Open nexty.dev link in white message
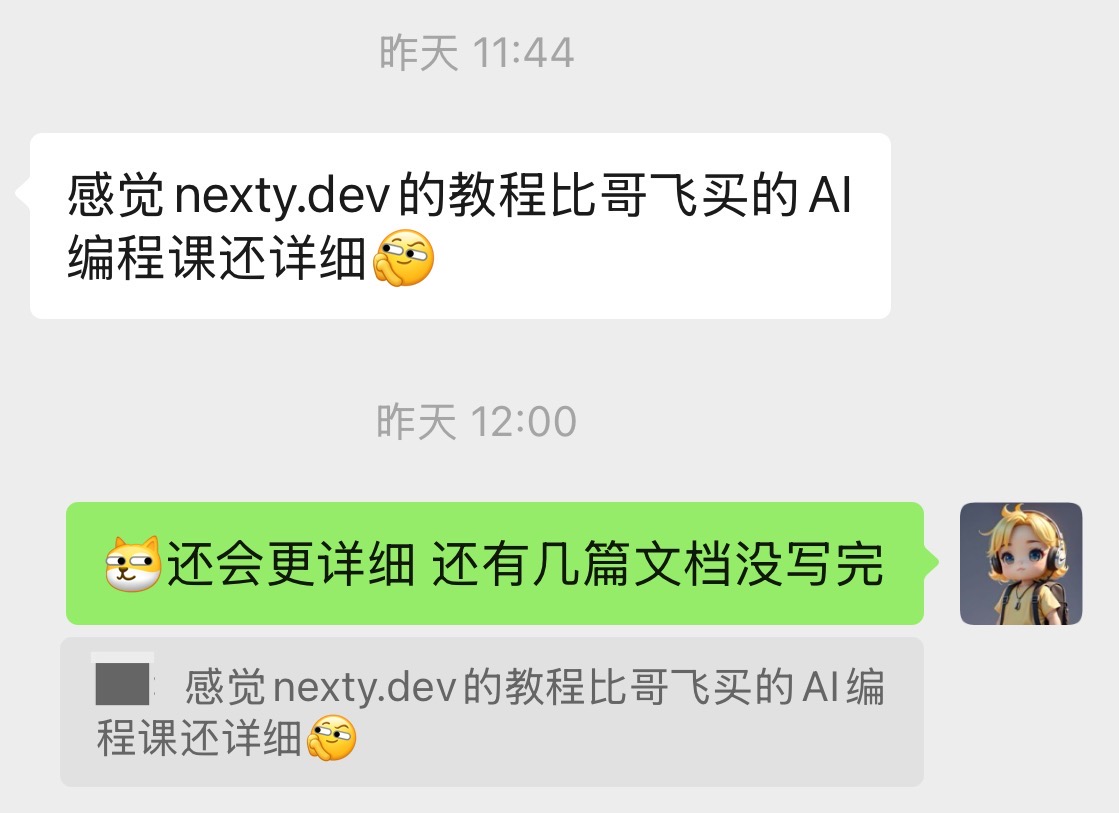Screen dimensions: 1119x813 tap(283, 196)
